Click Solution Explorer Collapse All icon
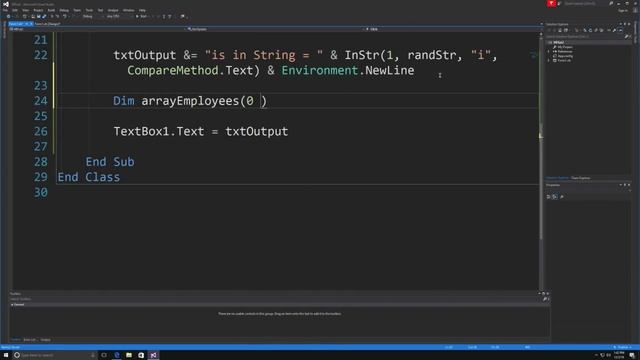The width and height of the screenshot is (640, 360). click(596, 30)
